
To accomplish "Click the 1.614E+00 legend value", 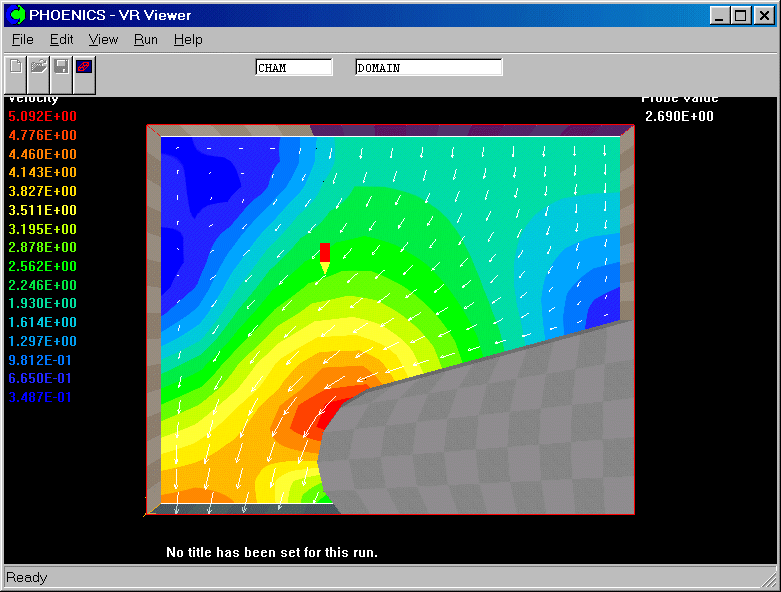I will [42, 323].
